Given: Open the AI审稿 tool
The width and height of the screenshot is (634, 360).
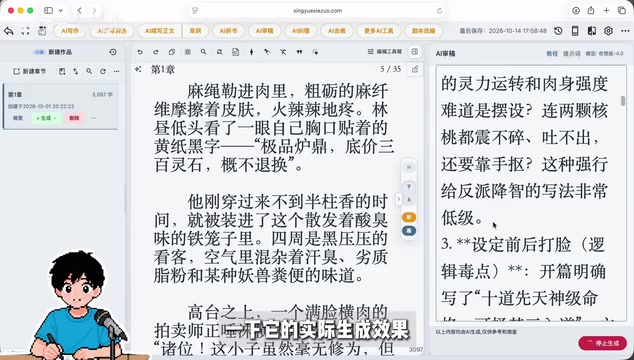Looking at the screenshot, I should (x=264, y=31).
